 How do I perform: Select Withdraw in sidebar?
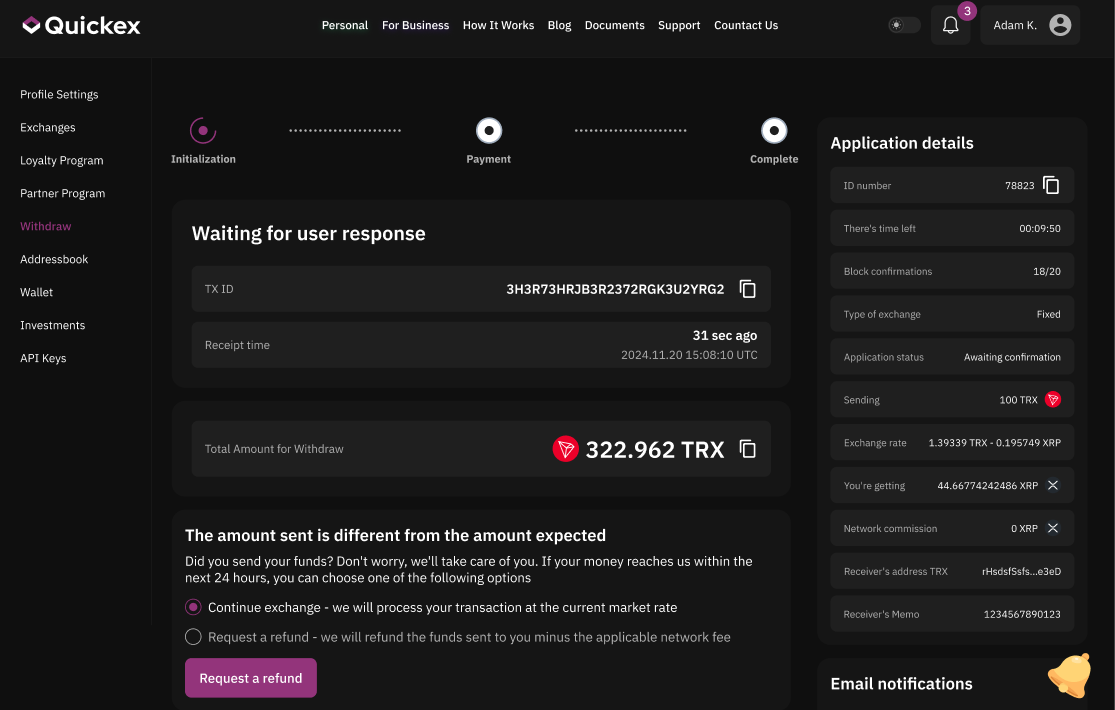pos(46,226)
